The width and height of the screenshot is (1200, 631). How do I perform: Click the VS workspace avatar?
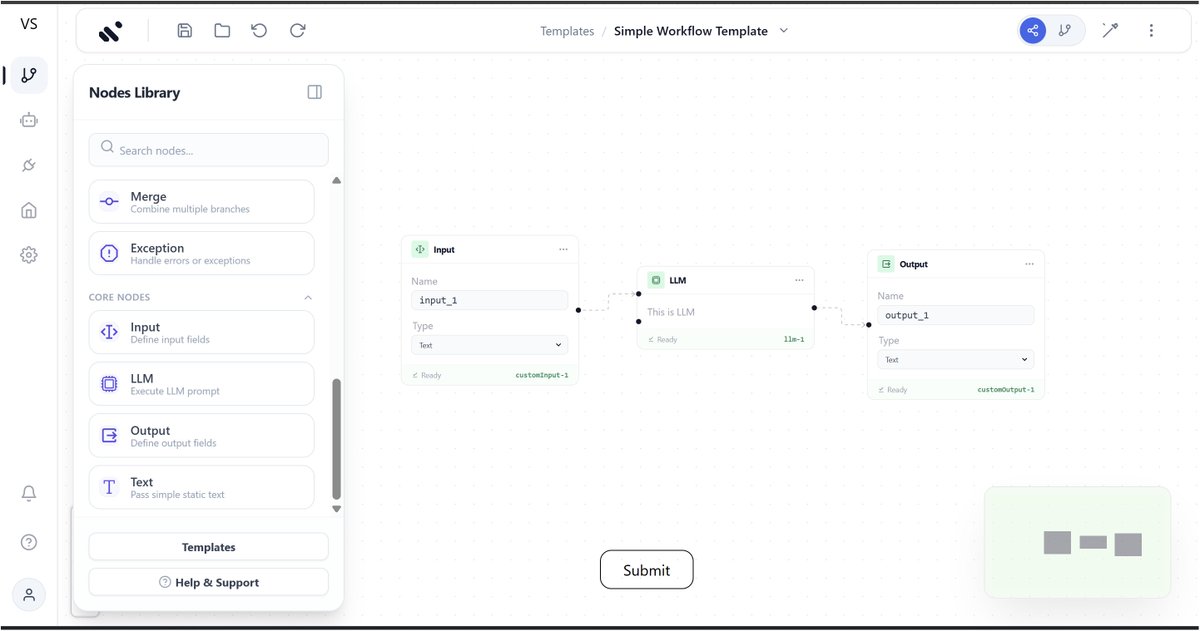(x=29, y=23)
